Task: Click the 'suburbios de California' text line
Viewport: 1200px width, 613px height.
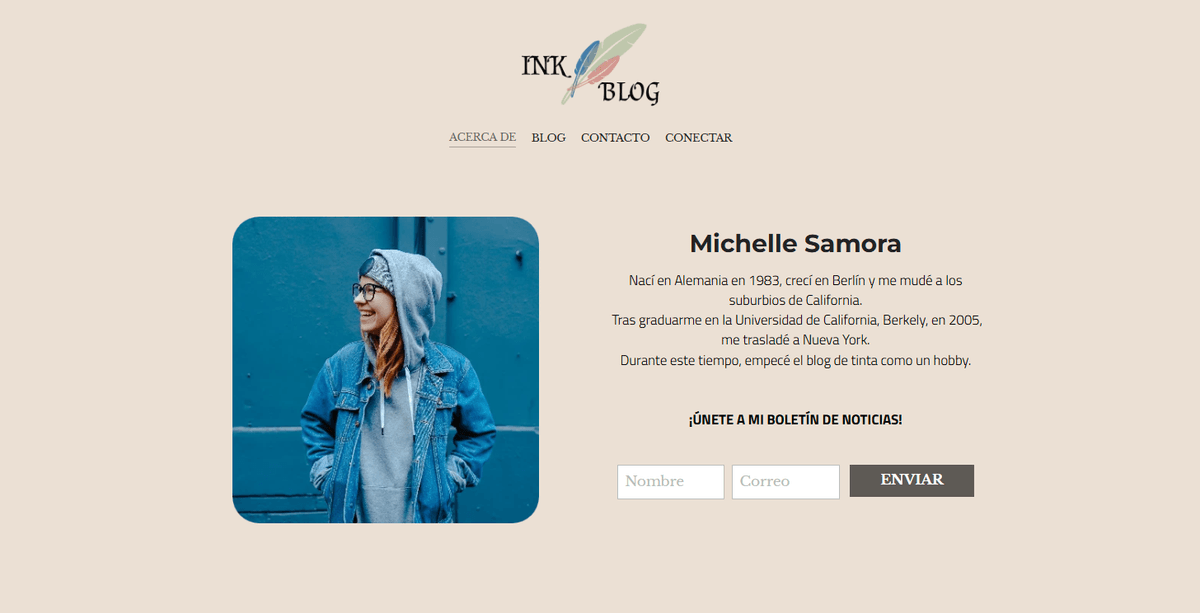Action: 795,300
